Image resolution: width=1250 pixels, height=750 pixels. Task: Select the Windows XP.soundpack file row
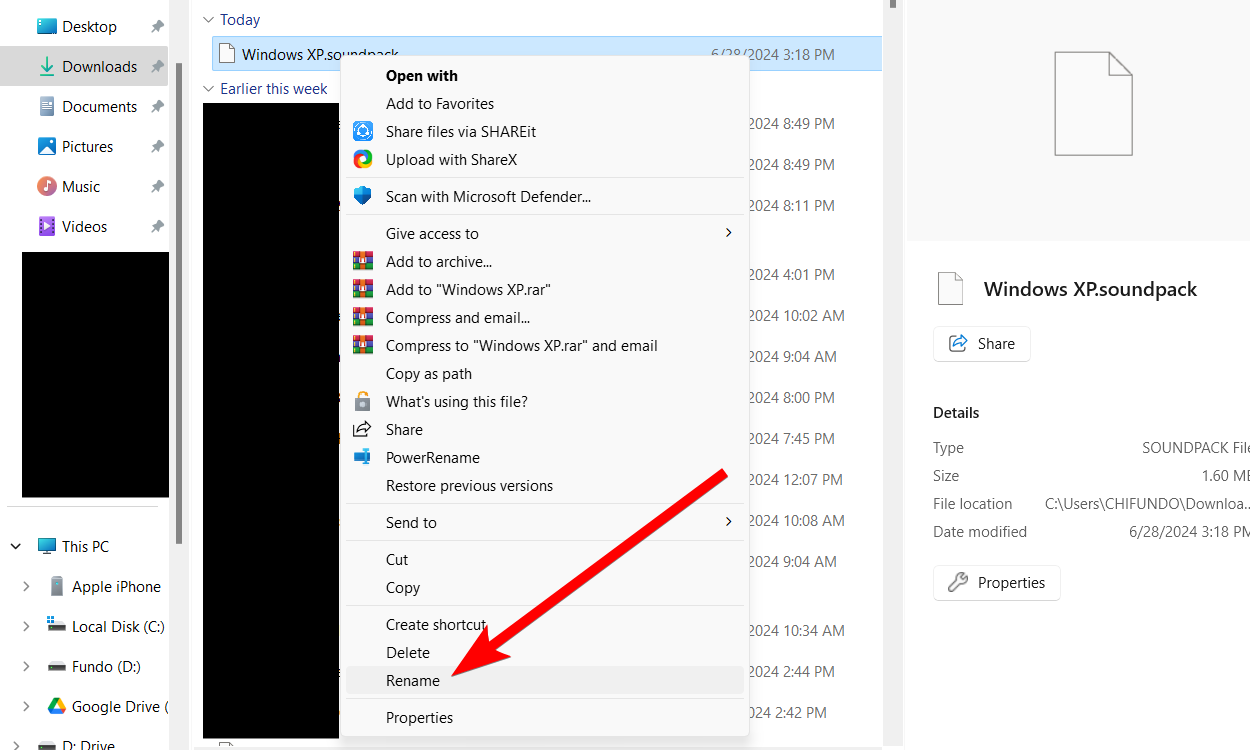[547, 54]
